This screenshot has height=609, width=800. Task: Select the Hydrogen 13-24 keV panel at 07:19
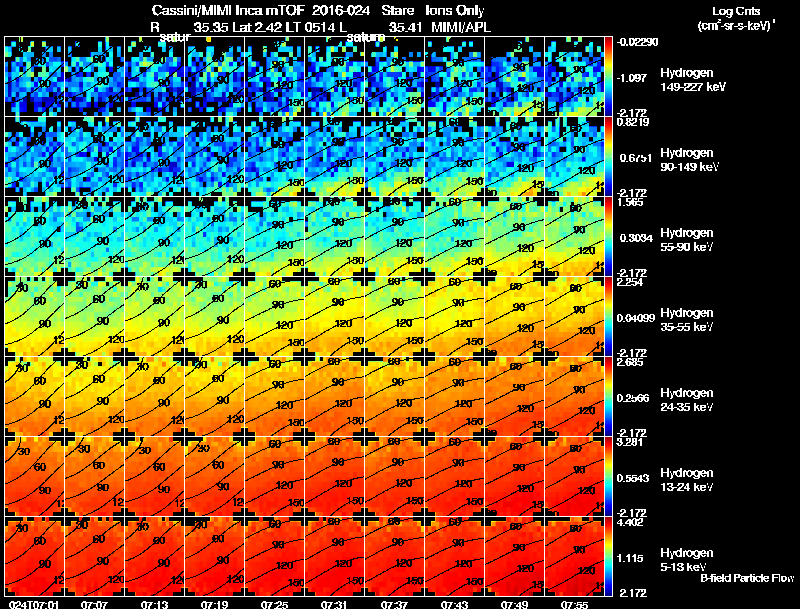coord(214,476)
